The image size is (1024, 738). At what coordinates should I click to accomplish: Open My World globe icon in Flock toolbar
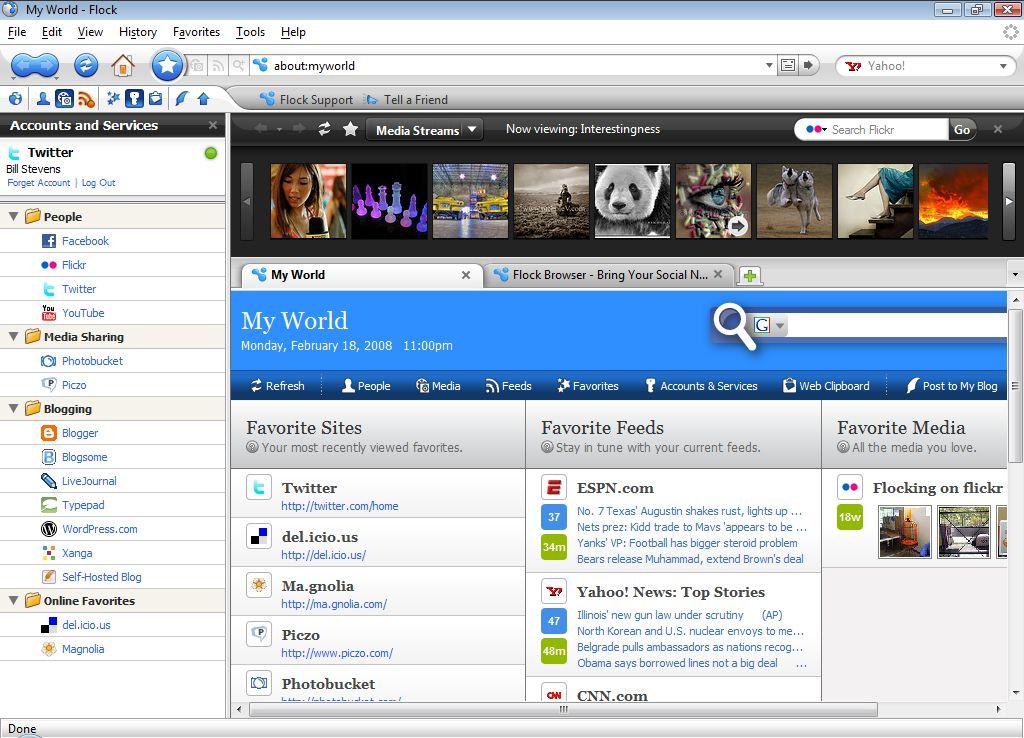pos(15,99)
